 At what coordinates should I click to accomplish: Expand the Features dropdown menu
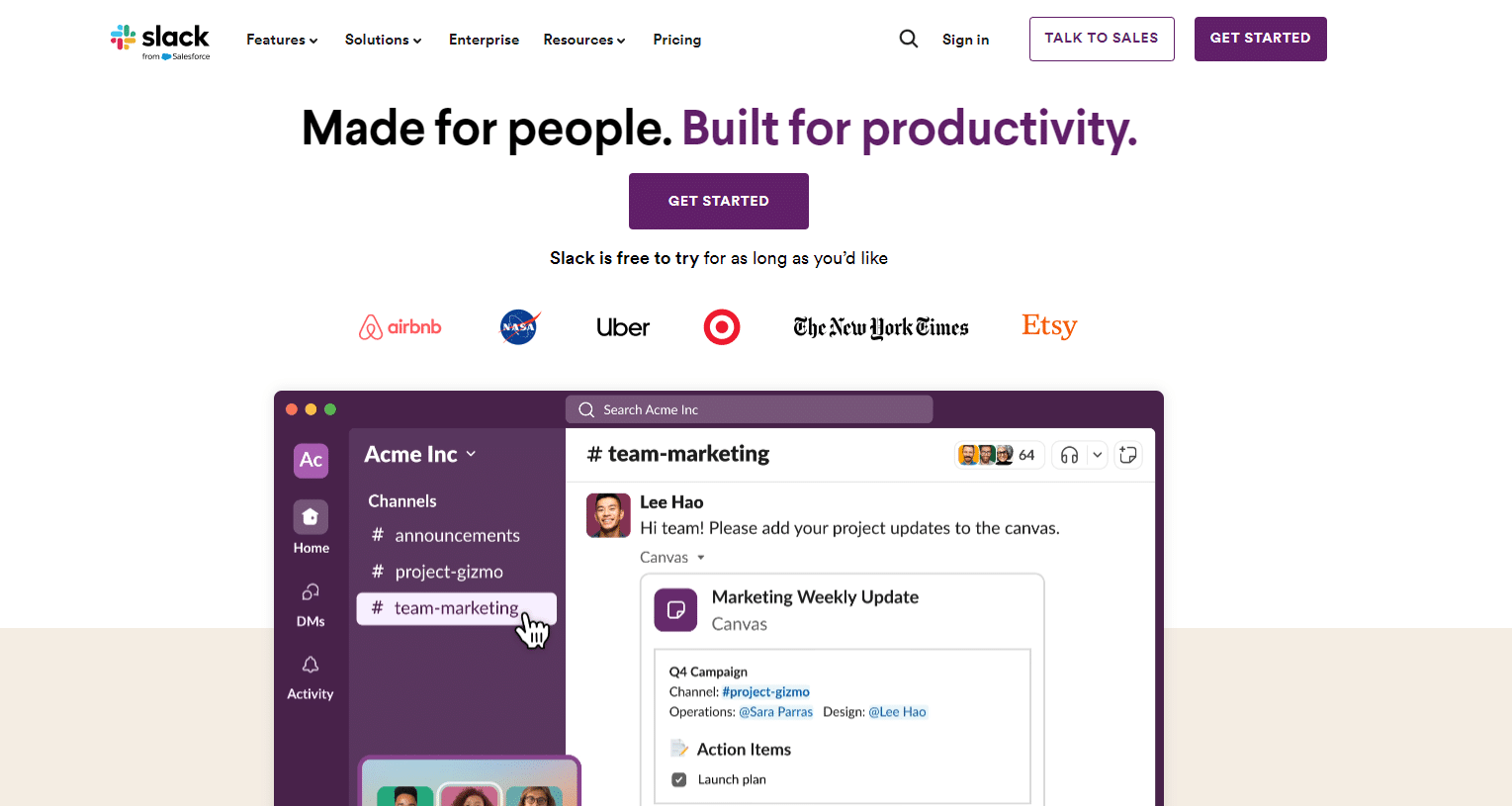coord(282,40)
